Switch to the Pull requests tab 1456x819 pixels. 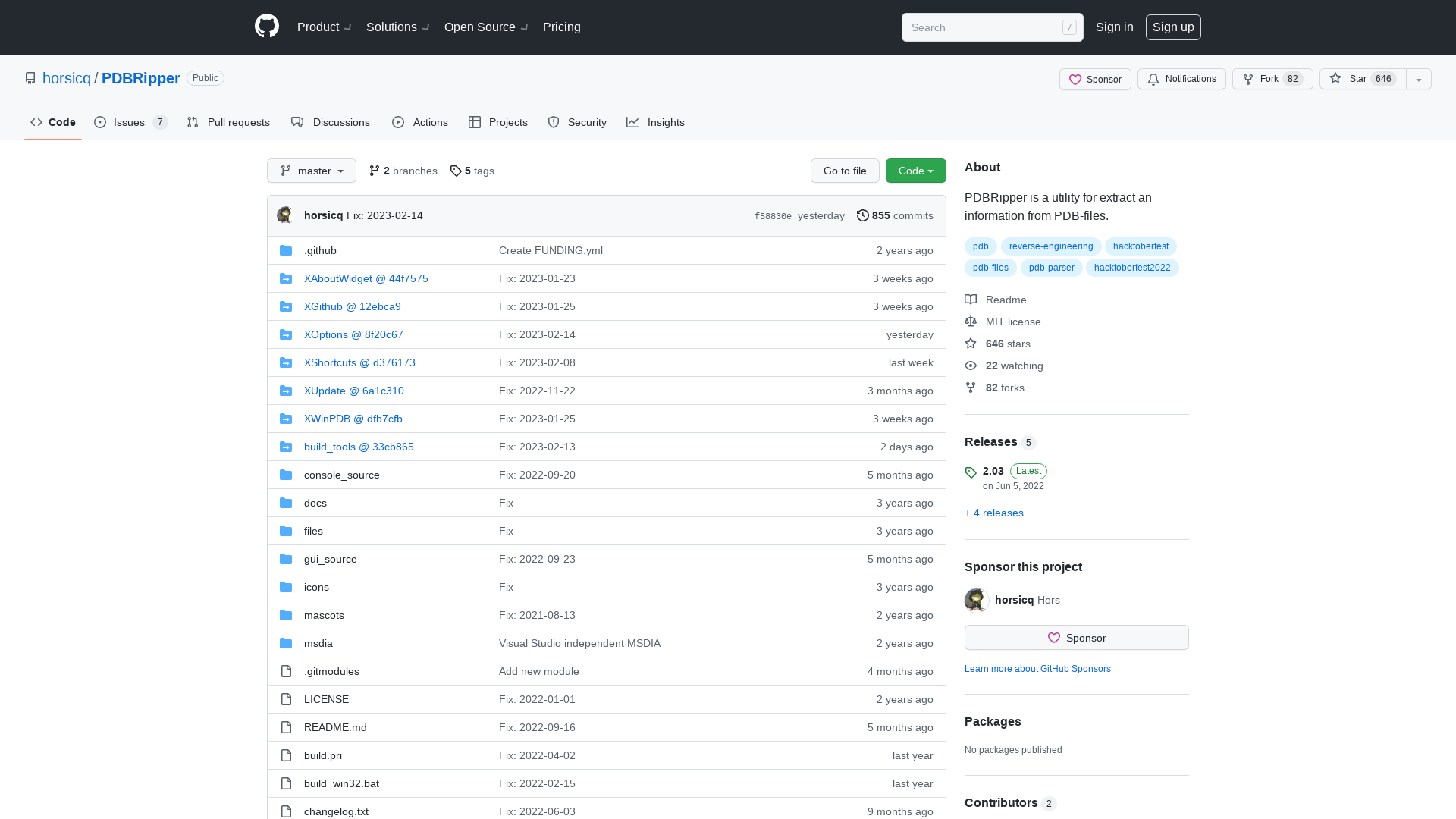coord(228,122)
